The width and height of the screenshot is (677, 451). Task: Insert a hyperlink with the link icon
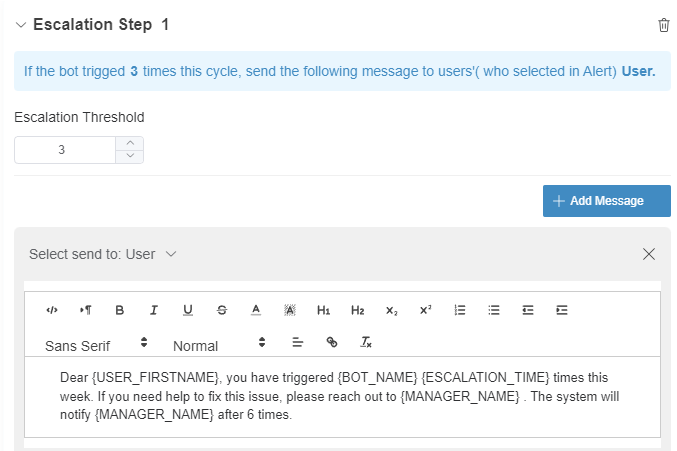[x=332, y=342]
